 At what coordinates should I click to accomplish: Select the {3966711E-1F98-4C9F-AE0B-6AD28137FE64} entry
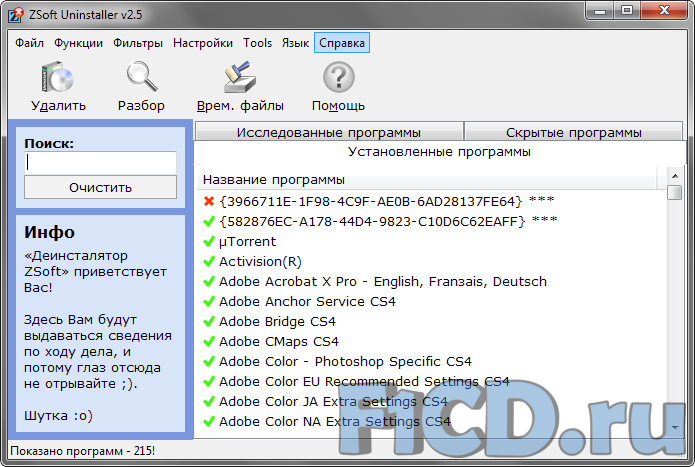coord(387,202)
